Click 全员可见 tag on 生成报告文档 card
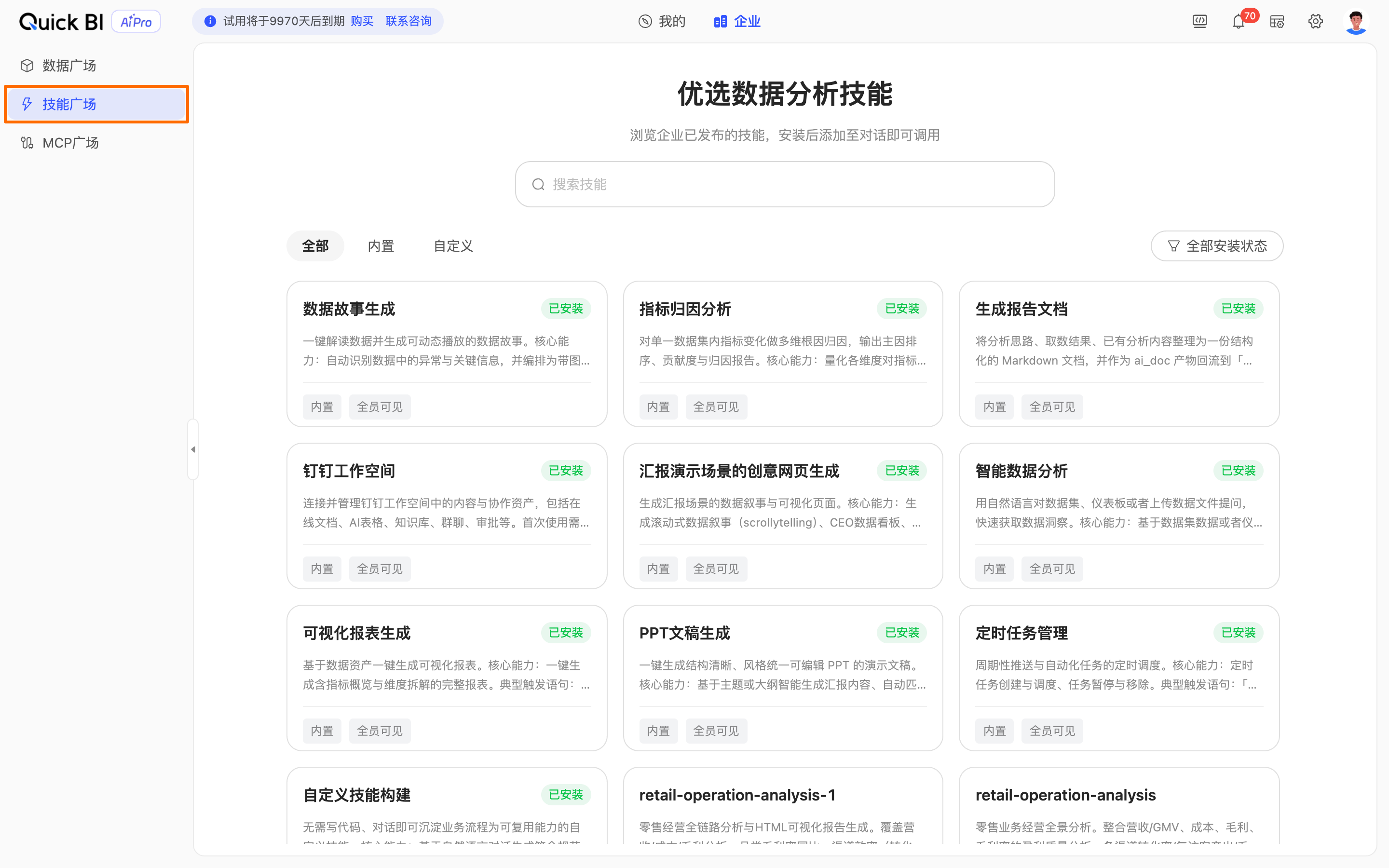The image size is (1389, 868). click(1052, 407)
